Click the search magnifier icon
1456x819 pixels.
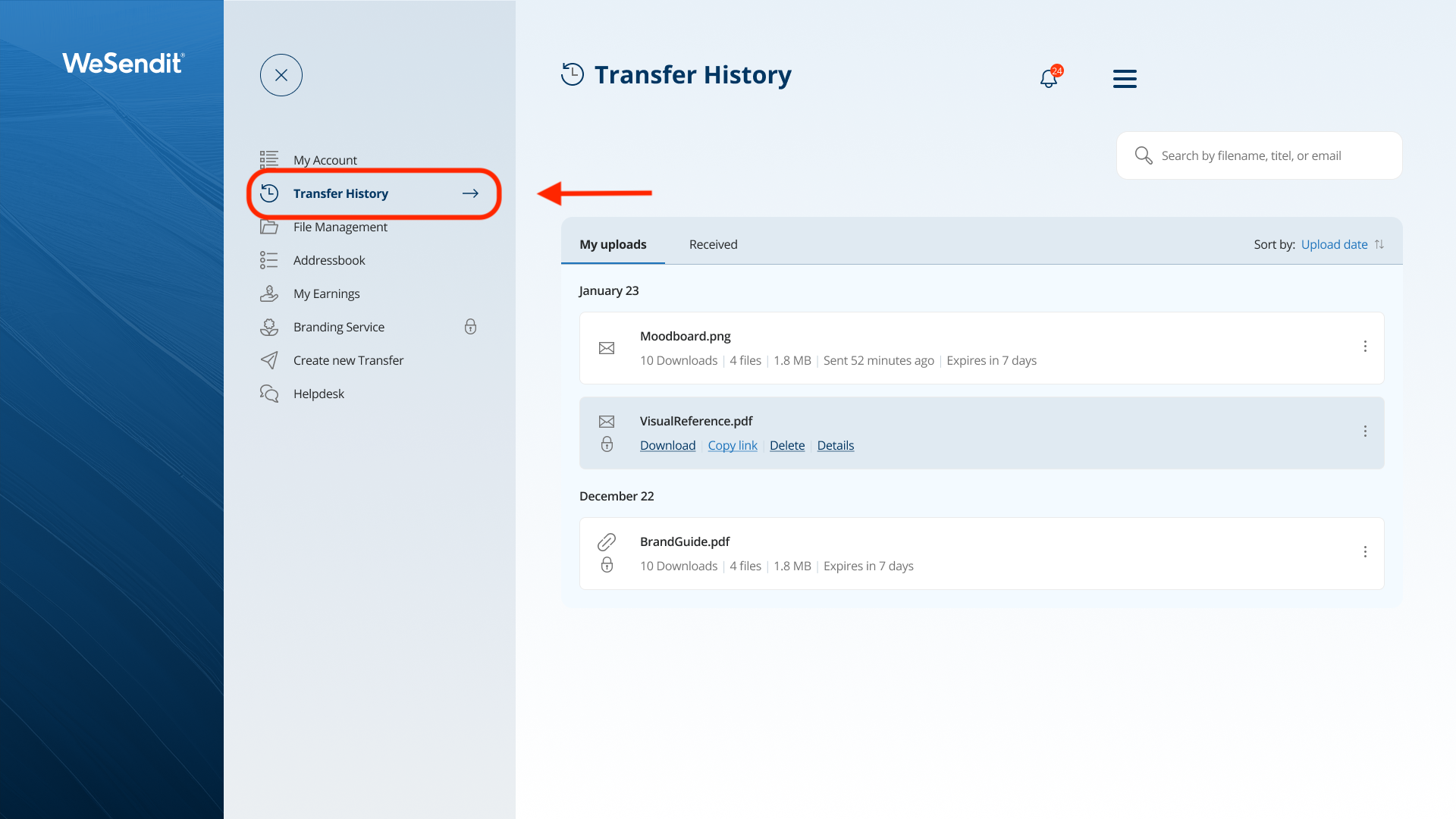coord(1143,155)
